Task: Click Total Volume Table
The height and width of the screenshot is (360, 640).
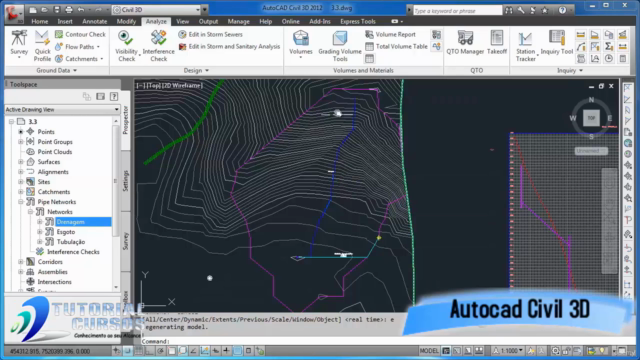Action: click(x=396, y=47)
